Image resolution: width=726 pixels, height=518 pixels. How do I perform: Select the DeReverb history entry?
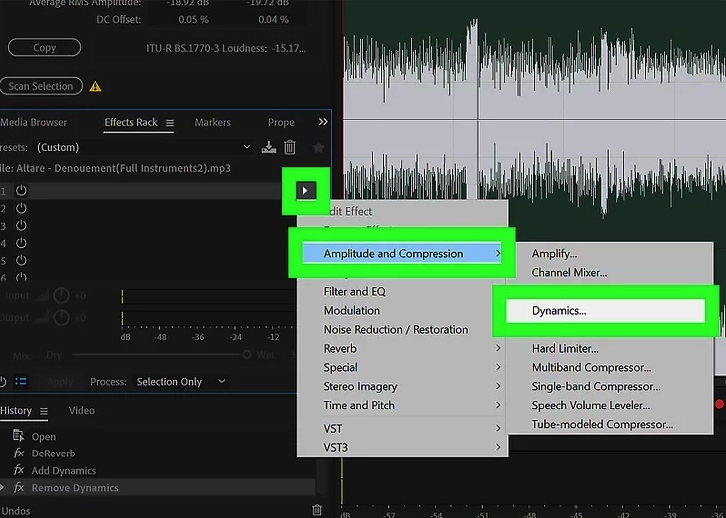click(x=53, y=453)
